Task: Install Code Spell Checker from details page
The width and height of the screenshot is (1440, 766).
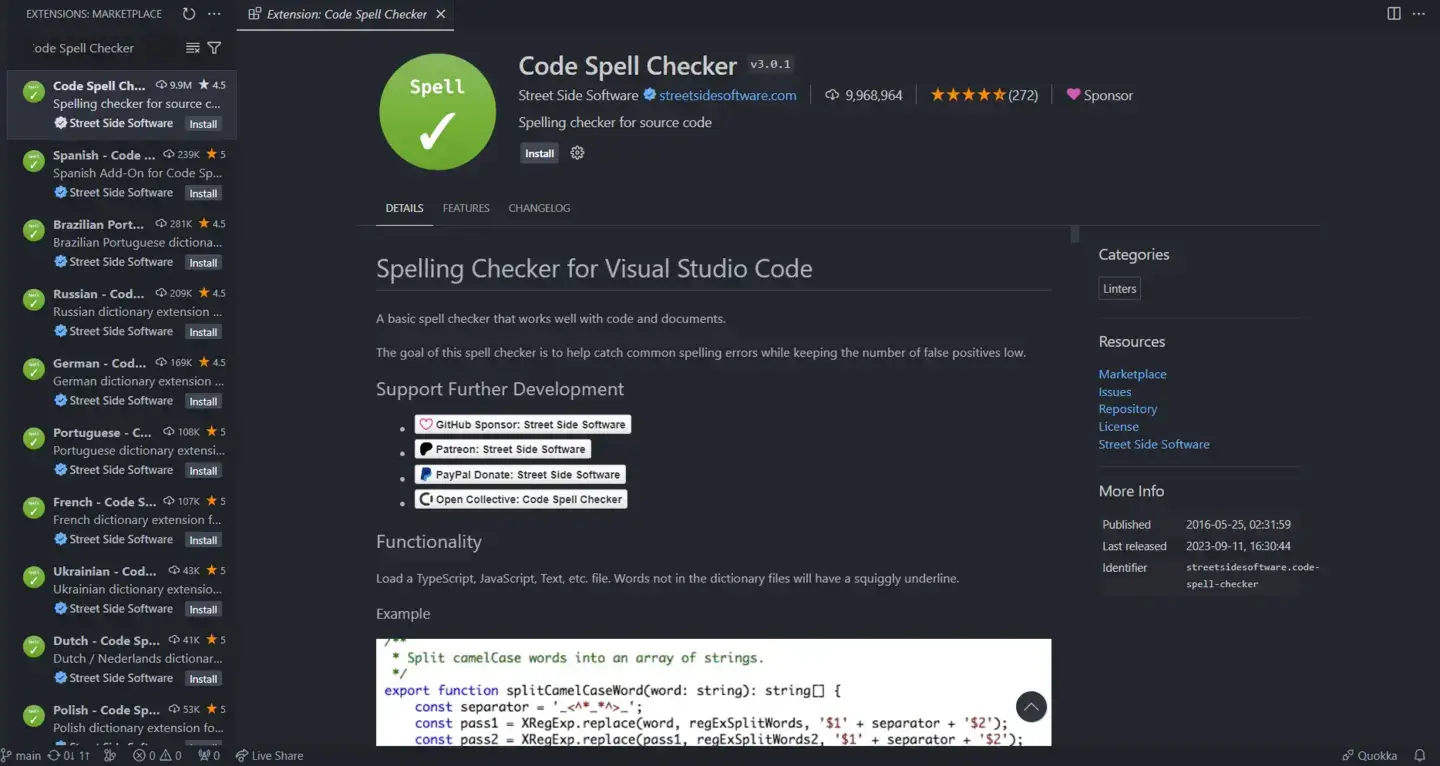Action: click(x=539, y=153)
